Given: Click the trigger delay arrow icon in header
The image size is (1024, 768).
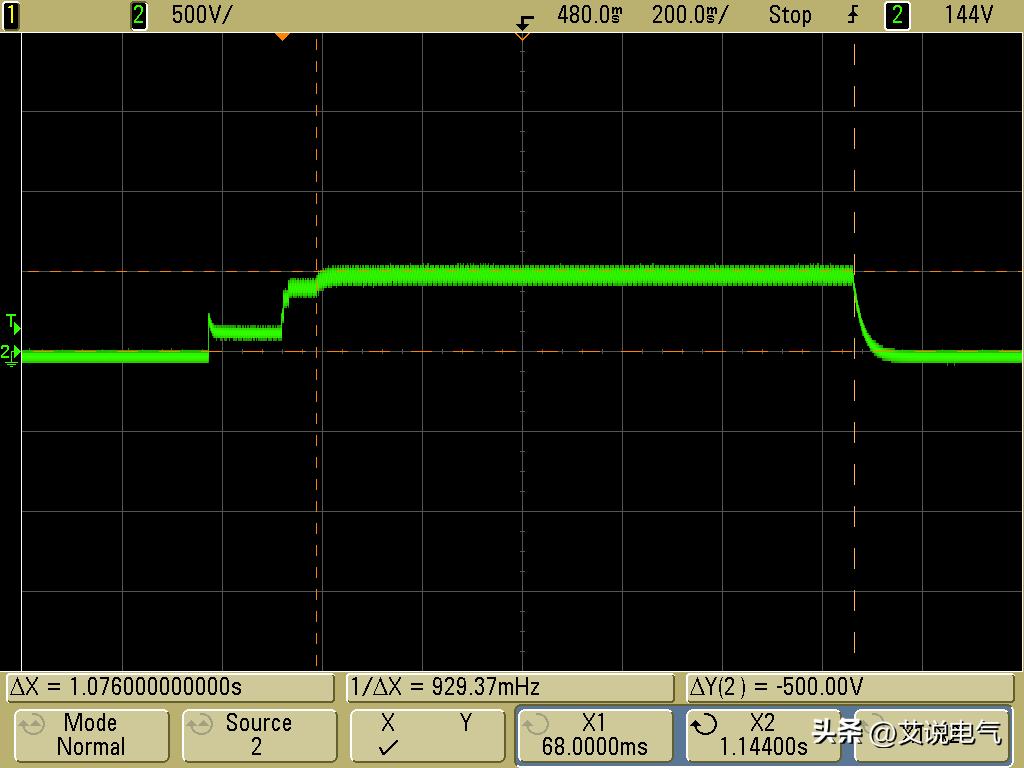Looking at the screenshot, I should [x=524, y=23].
